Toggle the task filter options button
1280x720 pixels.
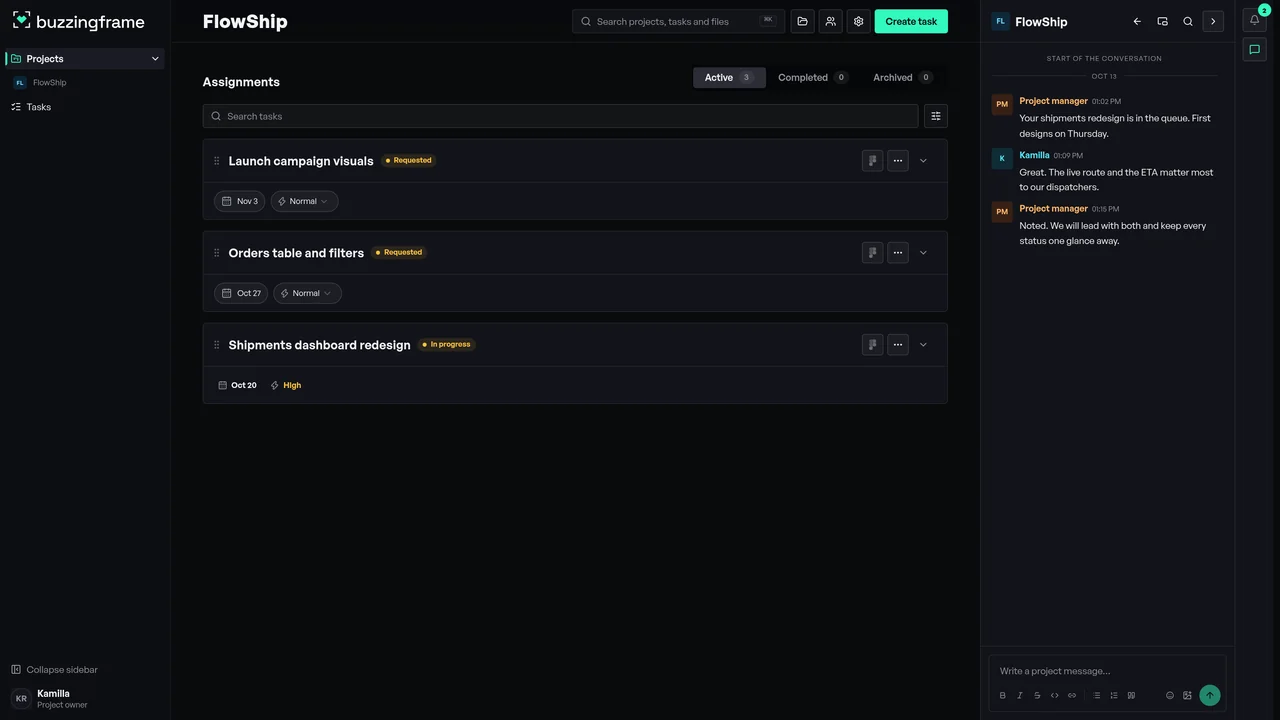click(x=936, y=116)
